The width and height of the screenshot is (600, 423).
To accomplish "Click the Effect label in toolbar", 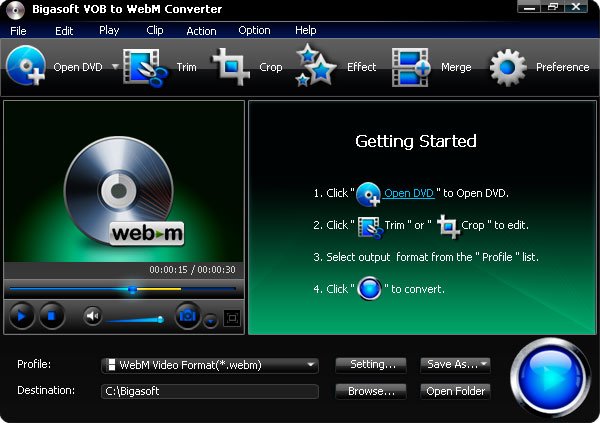I will click(x=362, y=67).
